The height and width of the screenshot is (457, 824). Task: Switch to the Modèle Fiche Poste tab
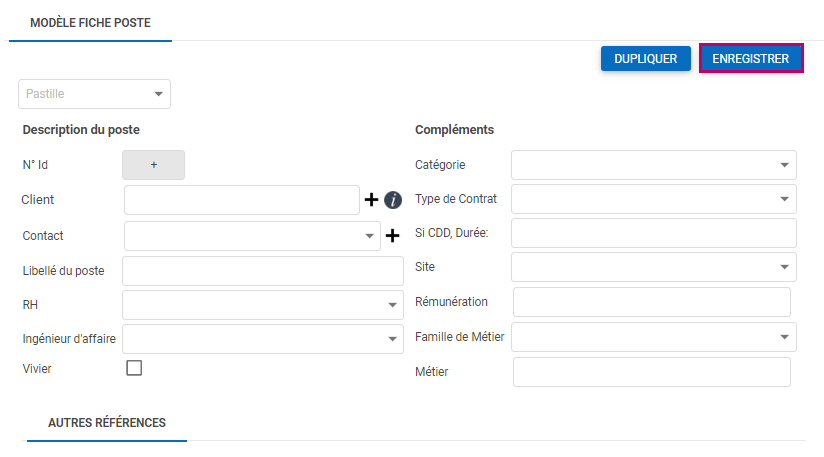91,22
